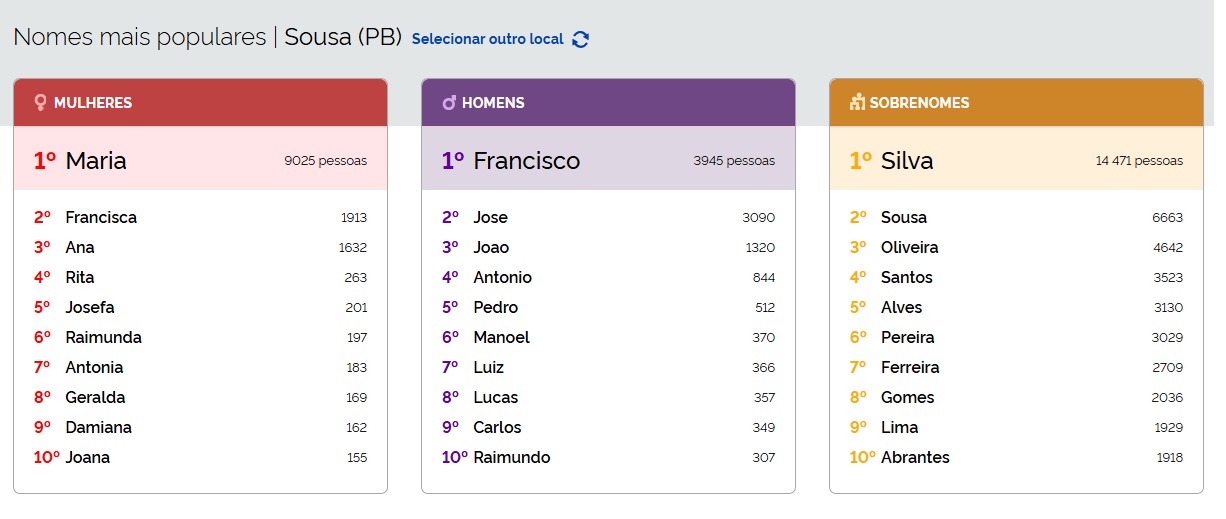This screenshot has width=1226, height=519.
Task: Click the male symbol icon in Homens header
Action: pyautogui.click(x=449, y=102)
